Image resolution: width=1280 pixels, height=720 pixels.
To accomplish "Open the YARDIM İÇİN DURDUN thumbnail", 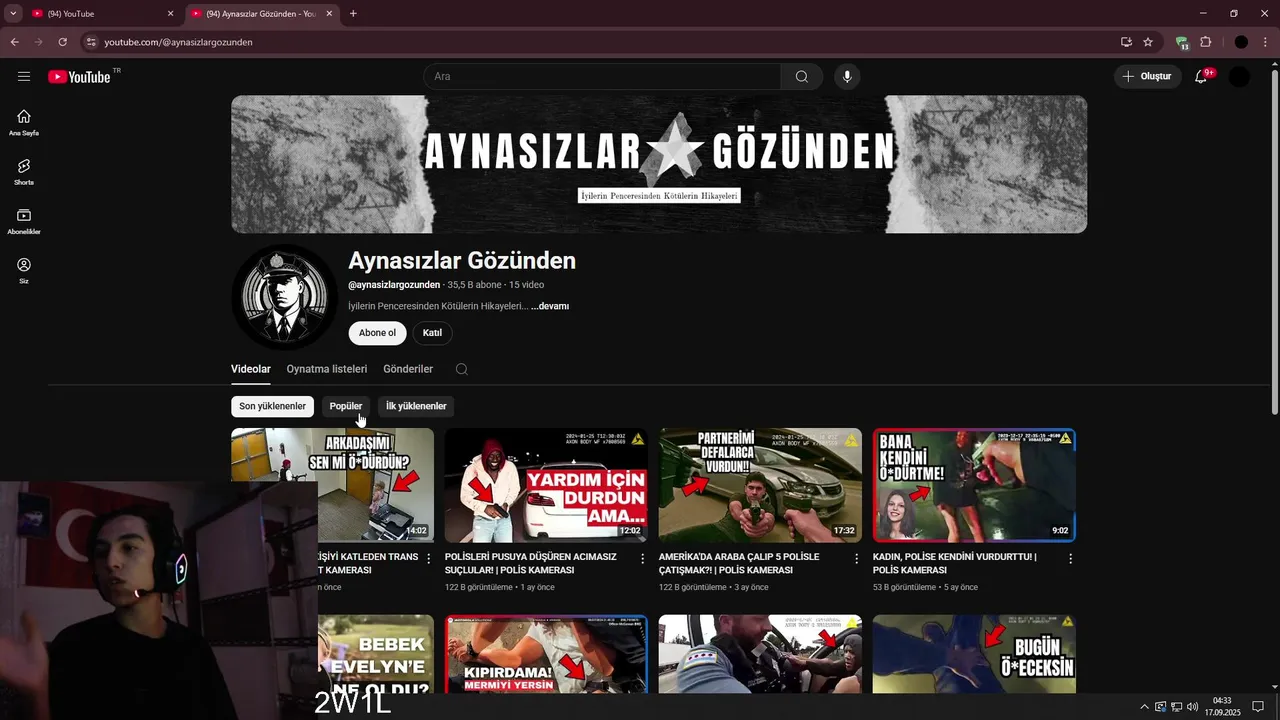I will [x=546, y=485].
